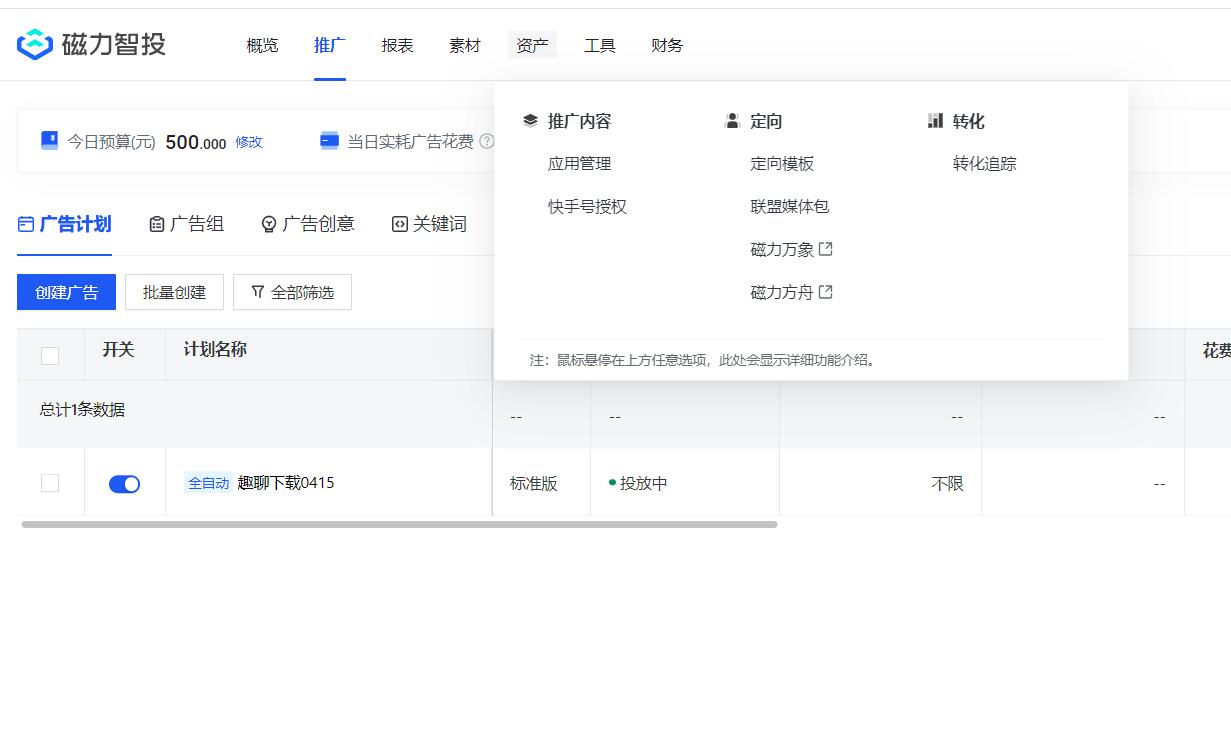This screenshot has width=1231, height=732.
Task: Check the select-all checkbox in table header
Action: [50, 355]
